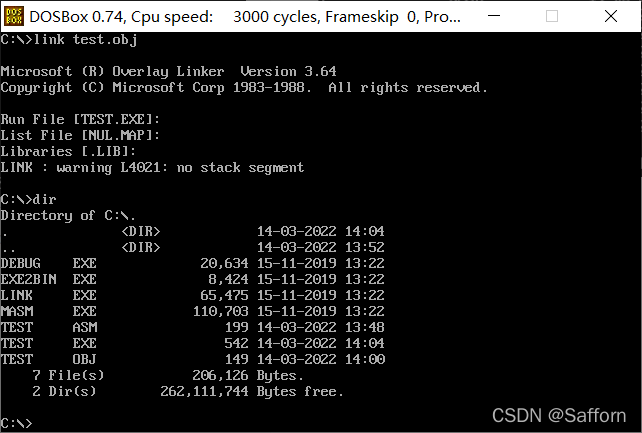Click the DOSBox 0.74 title bar text
The image size is (642, 433).
click(x=245, y=17)
